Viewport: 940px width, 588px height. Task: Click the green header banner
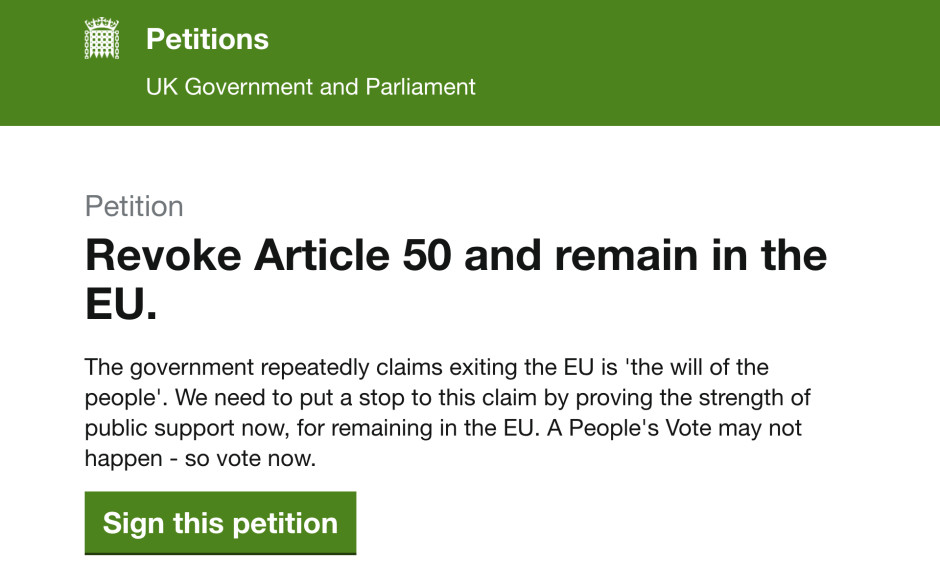600,60
